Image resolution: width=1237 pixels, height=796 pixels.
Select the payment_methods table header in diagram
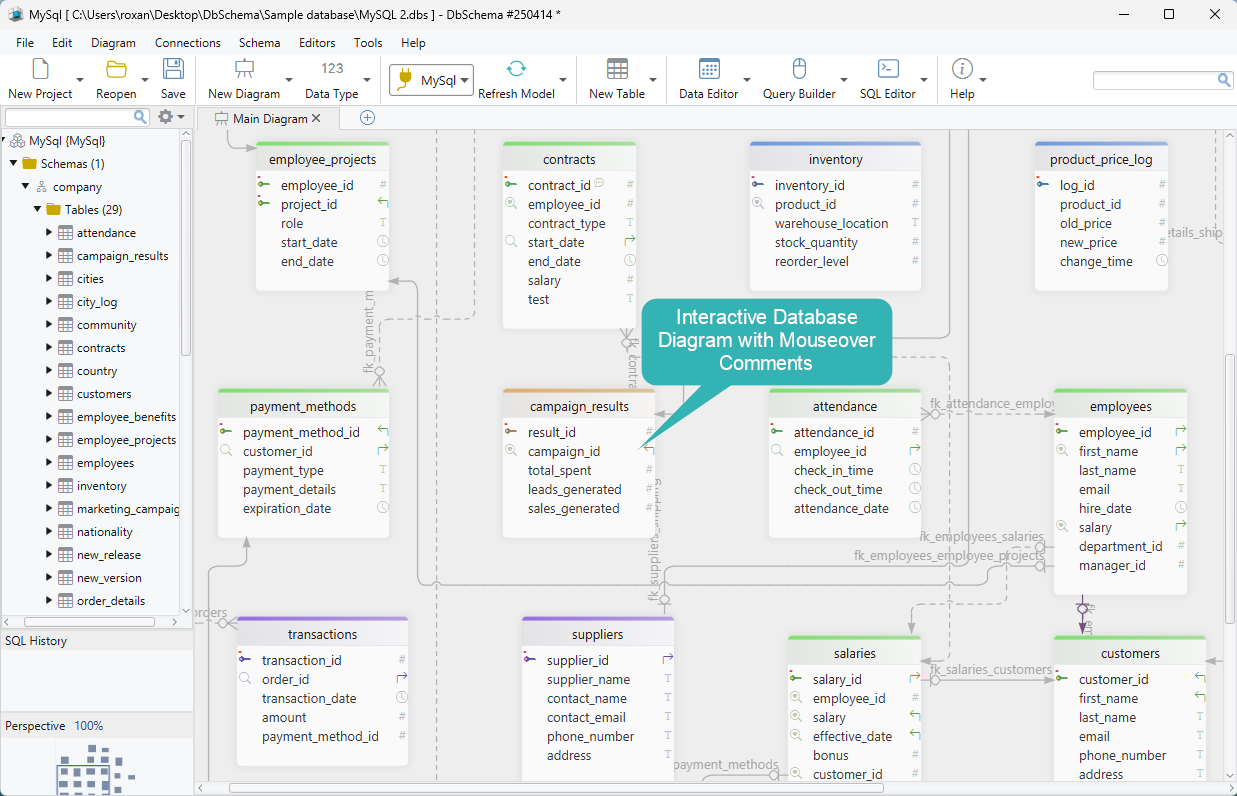[x=303, y=407]
